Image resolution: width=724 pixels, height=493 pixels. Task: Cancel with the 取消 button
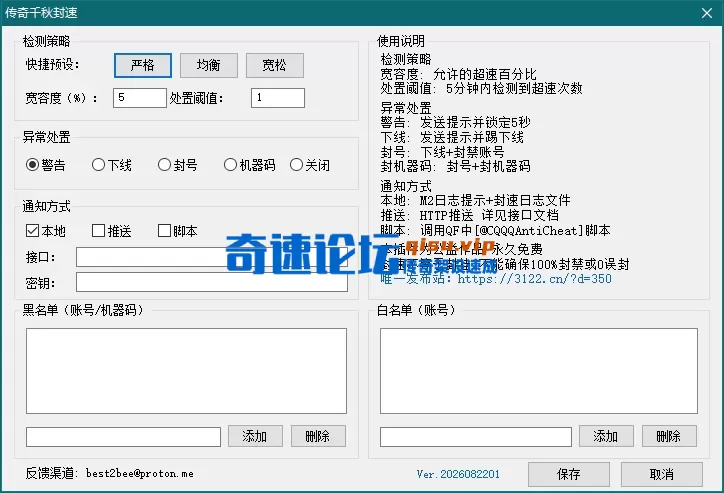[662, 474]
